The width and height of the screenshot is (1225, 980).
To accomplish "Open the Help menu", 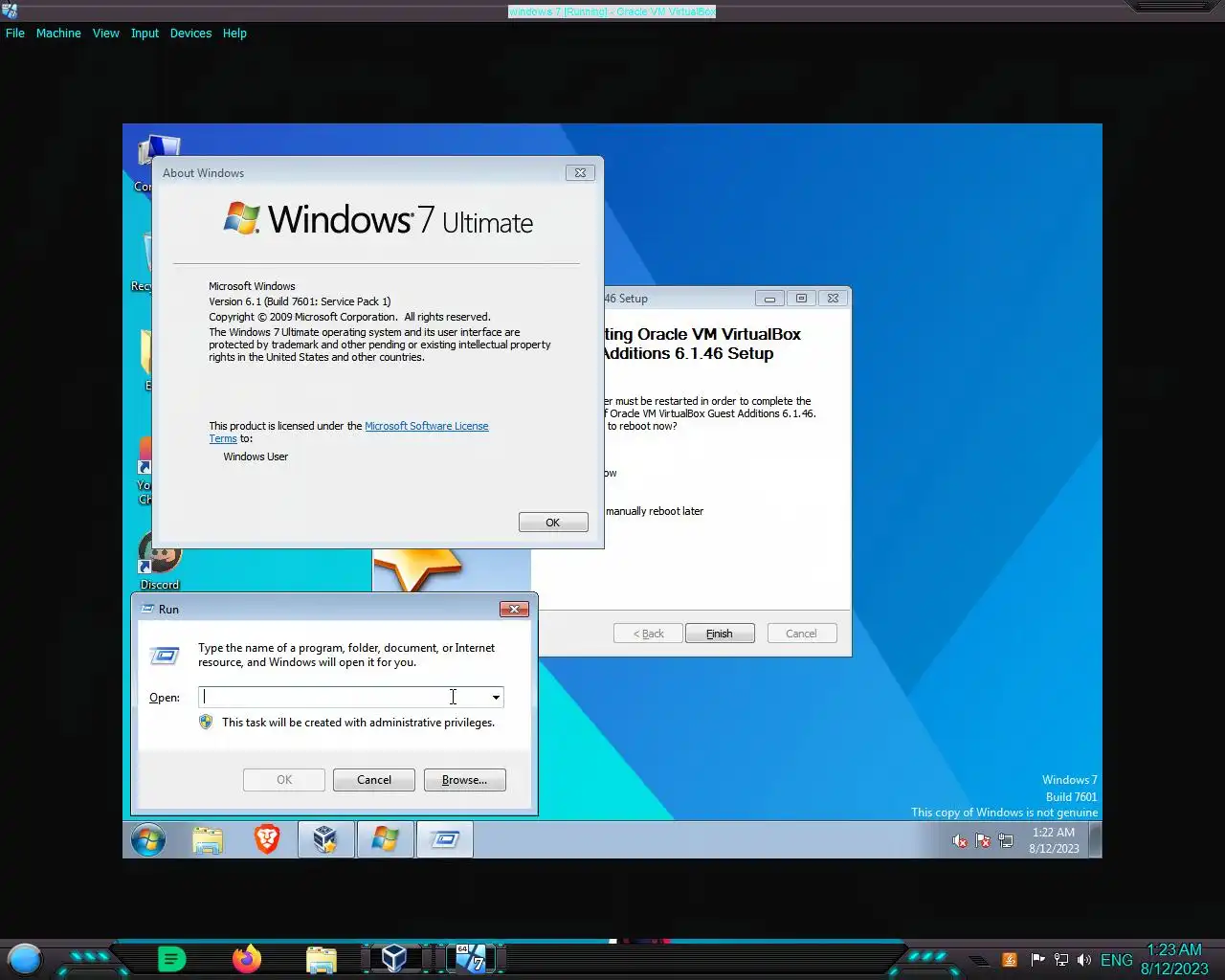I will [234, 33].
